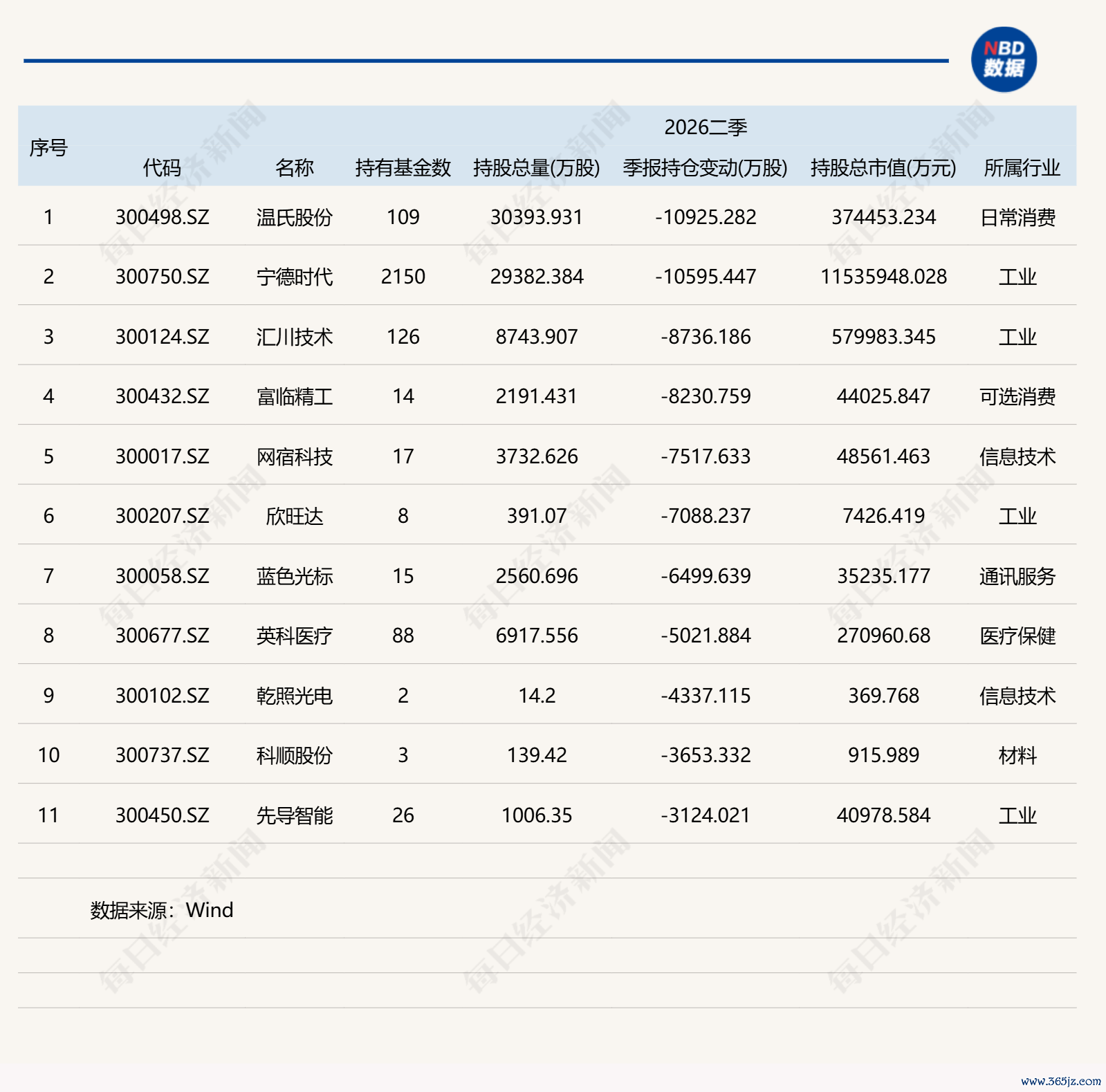Screen dimensions: 1106x1092
Task: Select stock code 300750.SZ
Action: pos(162,277)
